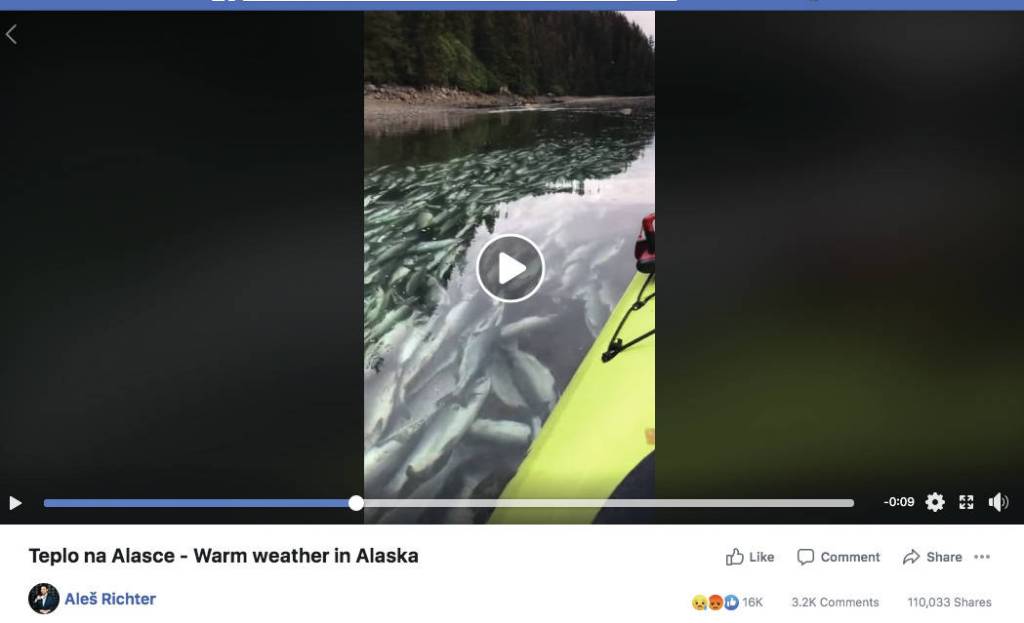Seek to unplayed part of timeline
Screen dimensions: 1024x623
click(607, 503)
